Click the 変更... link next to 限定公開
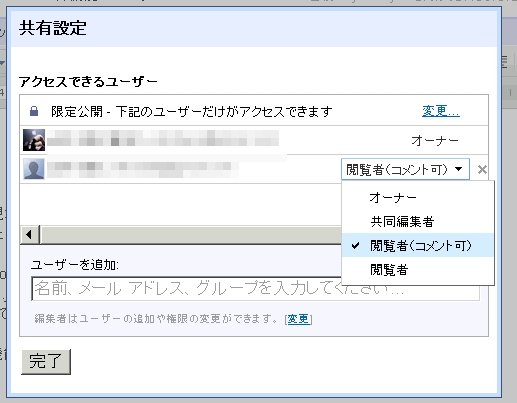517x403 pixels. pyautogui.click(x=441, y=111)
